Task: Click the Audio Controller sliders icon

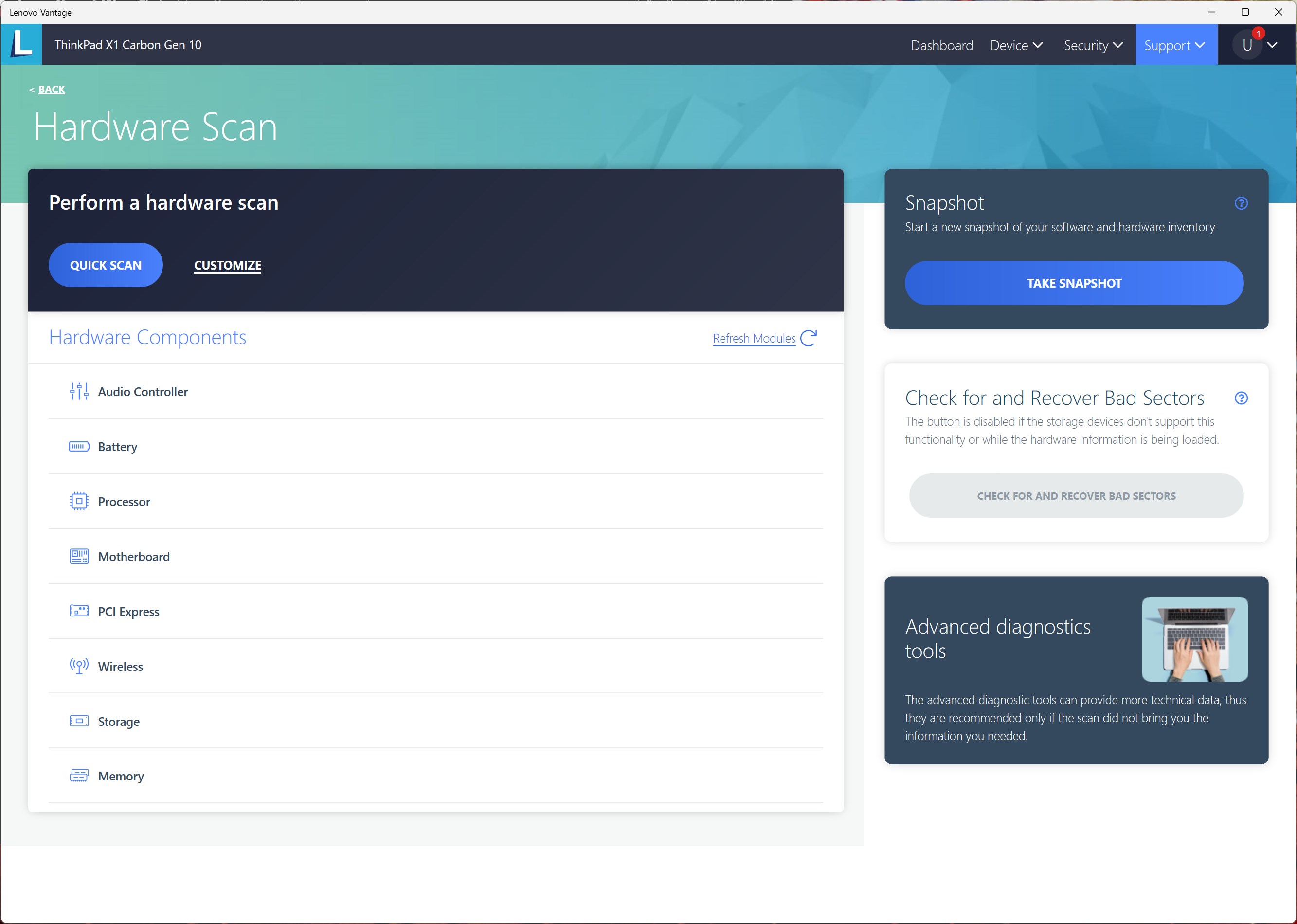Action: click(x=79, y=392)
